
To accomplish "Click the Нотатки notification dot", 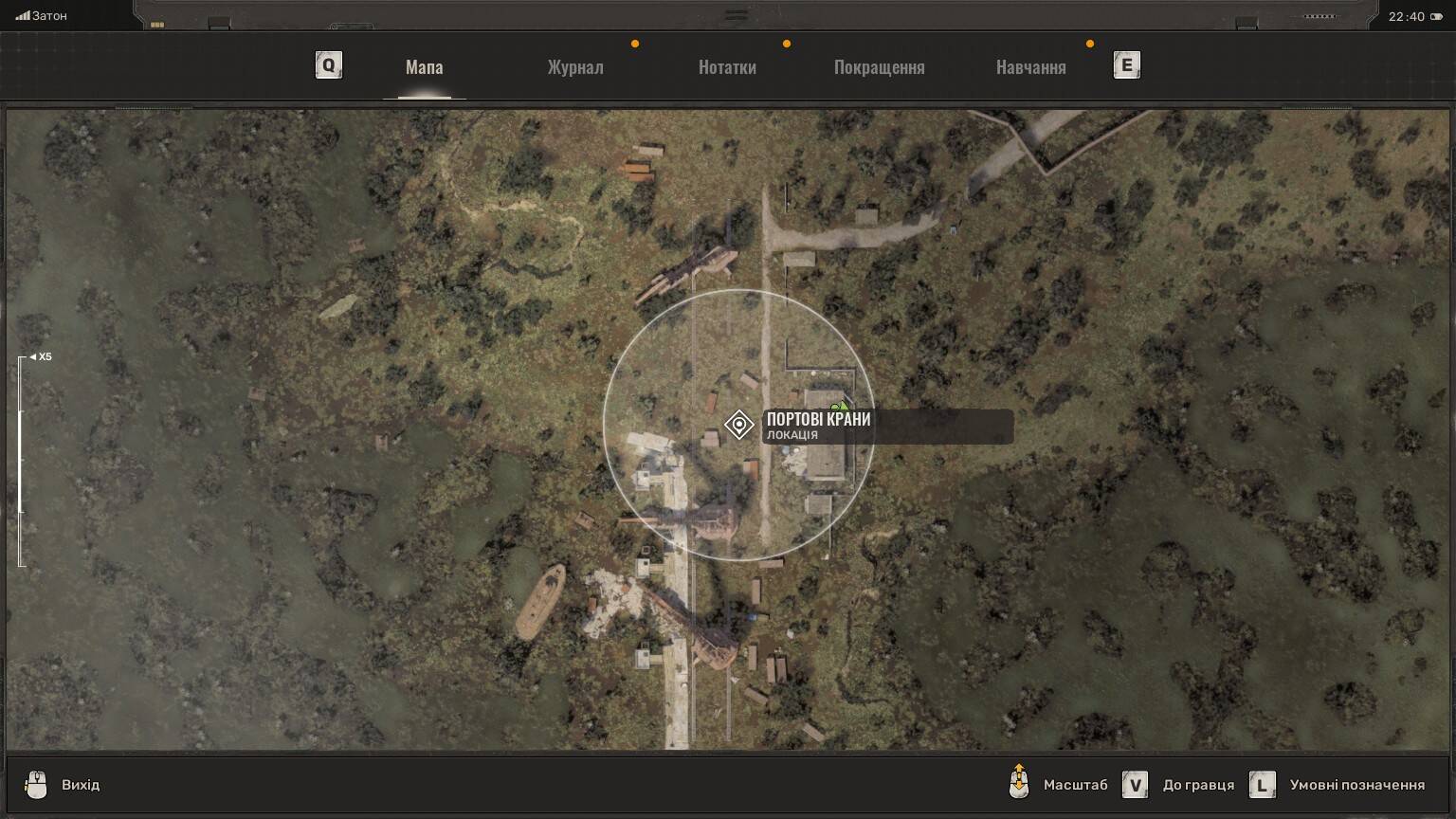I will 787,44.
